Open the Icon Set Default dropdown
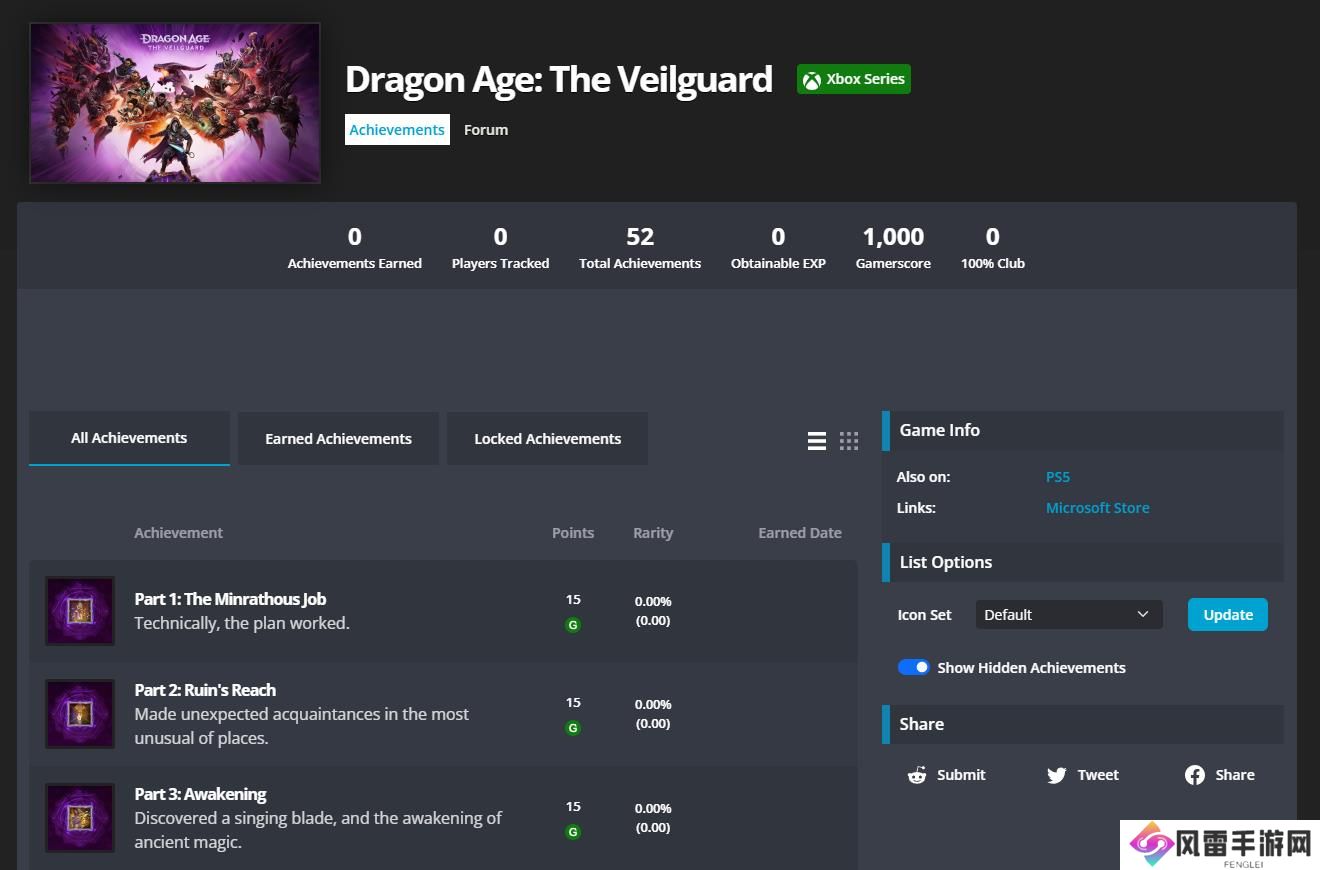The image size is (1320, 870). click(1069, 614)
